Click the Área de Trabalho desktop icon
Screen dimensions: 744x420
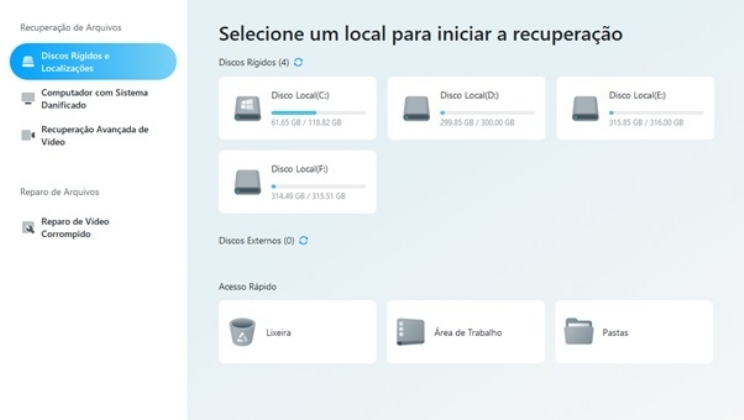coord(410,332)
